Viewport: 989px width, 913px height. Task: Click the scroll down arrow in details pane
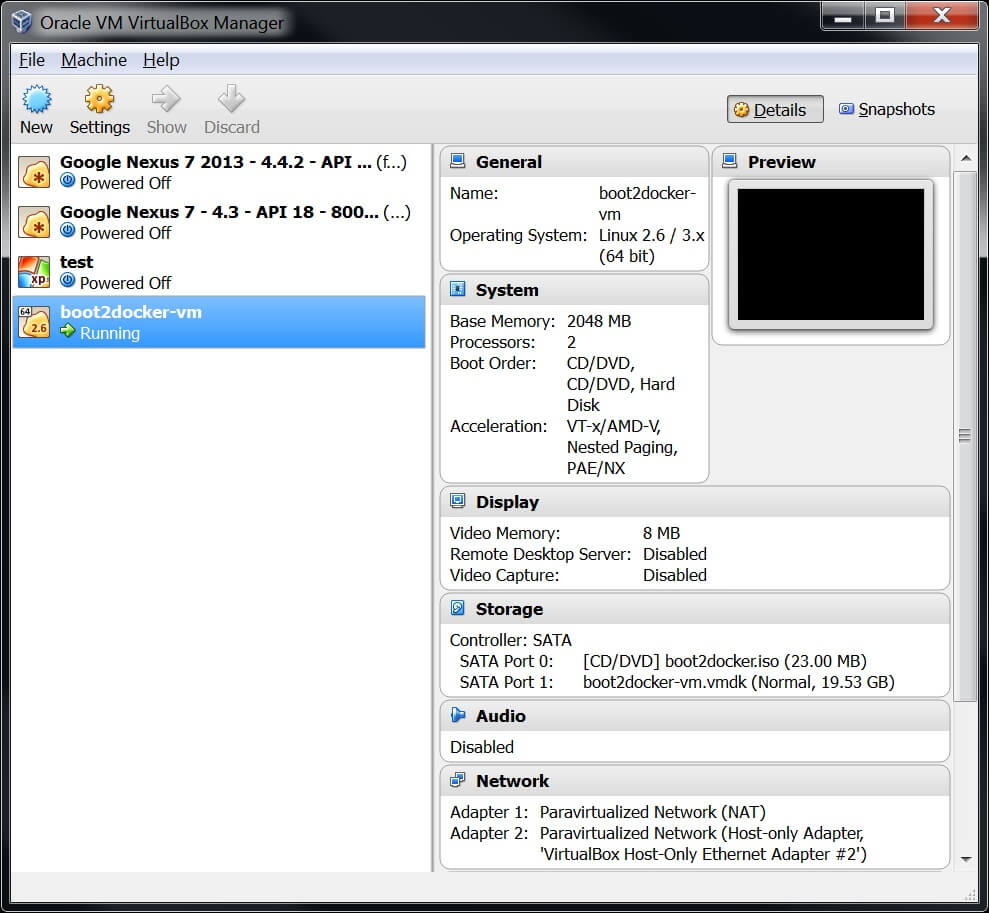(x=965, y=858)
